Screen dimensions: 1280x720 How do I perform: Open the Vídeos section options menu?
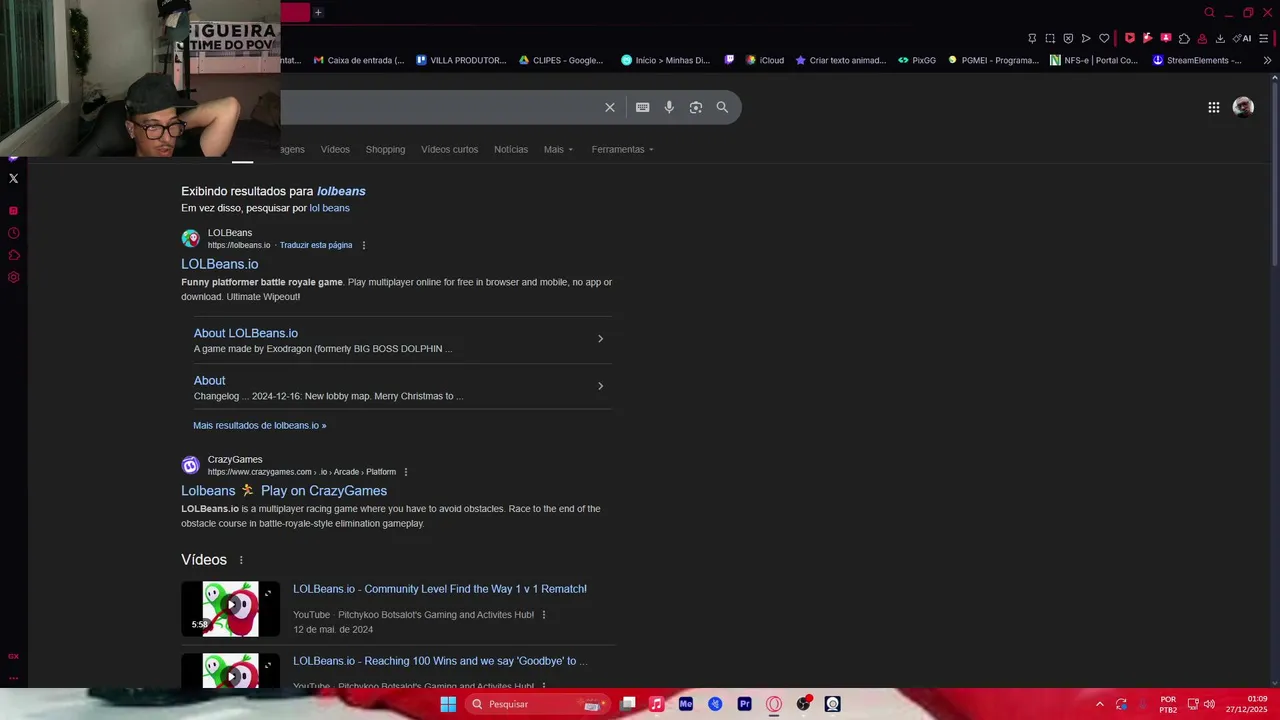coord(241,560)
